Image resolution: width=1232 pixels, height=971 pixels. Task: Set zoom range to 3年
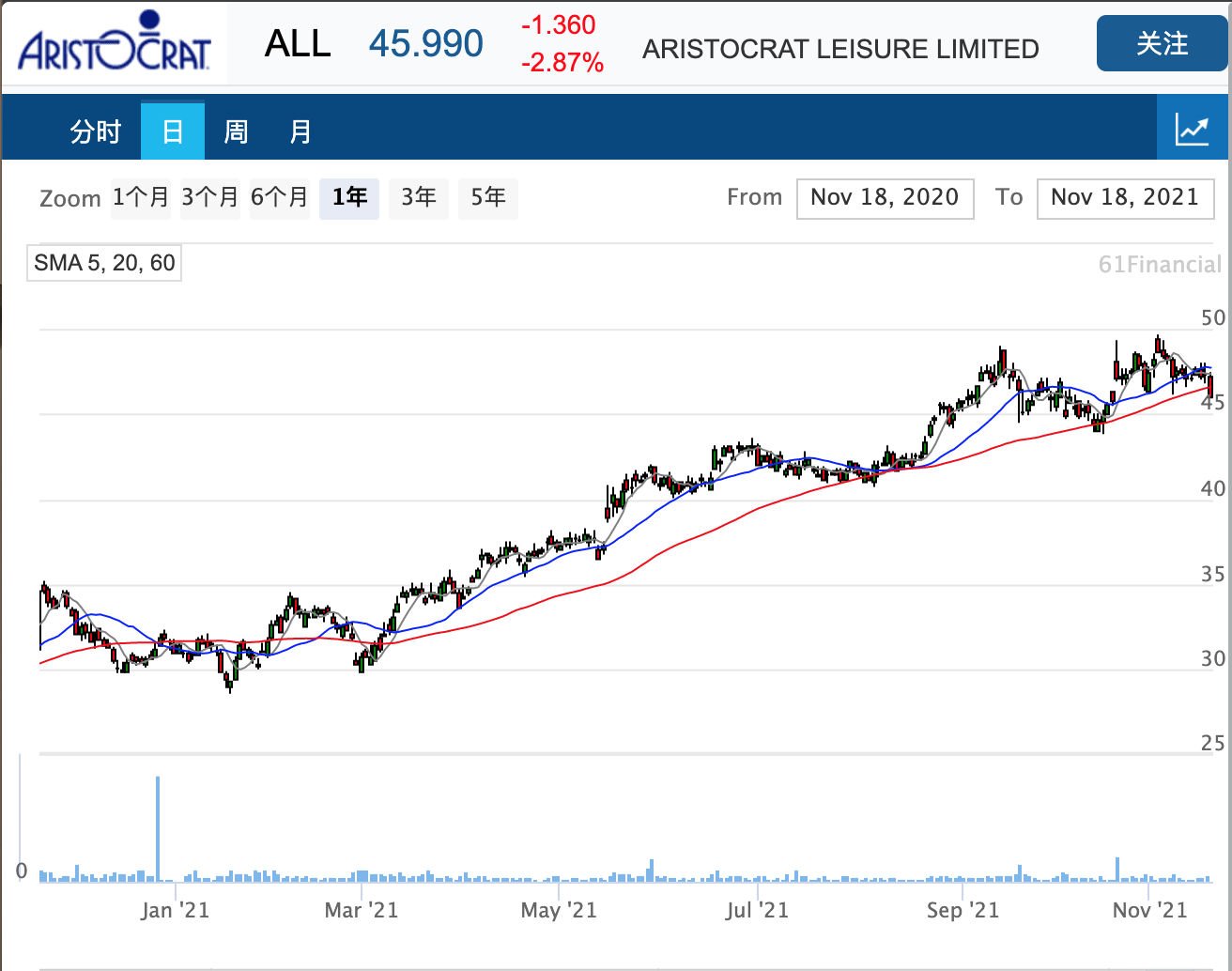[419, 198]
